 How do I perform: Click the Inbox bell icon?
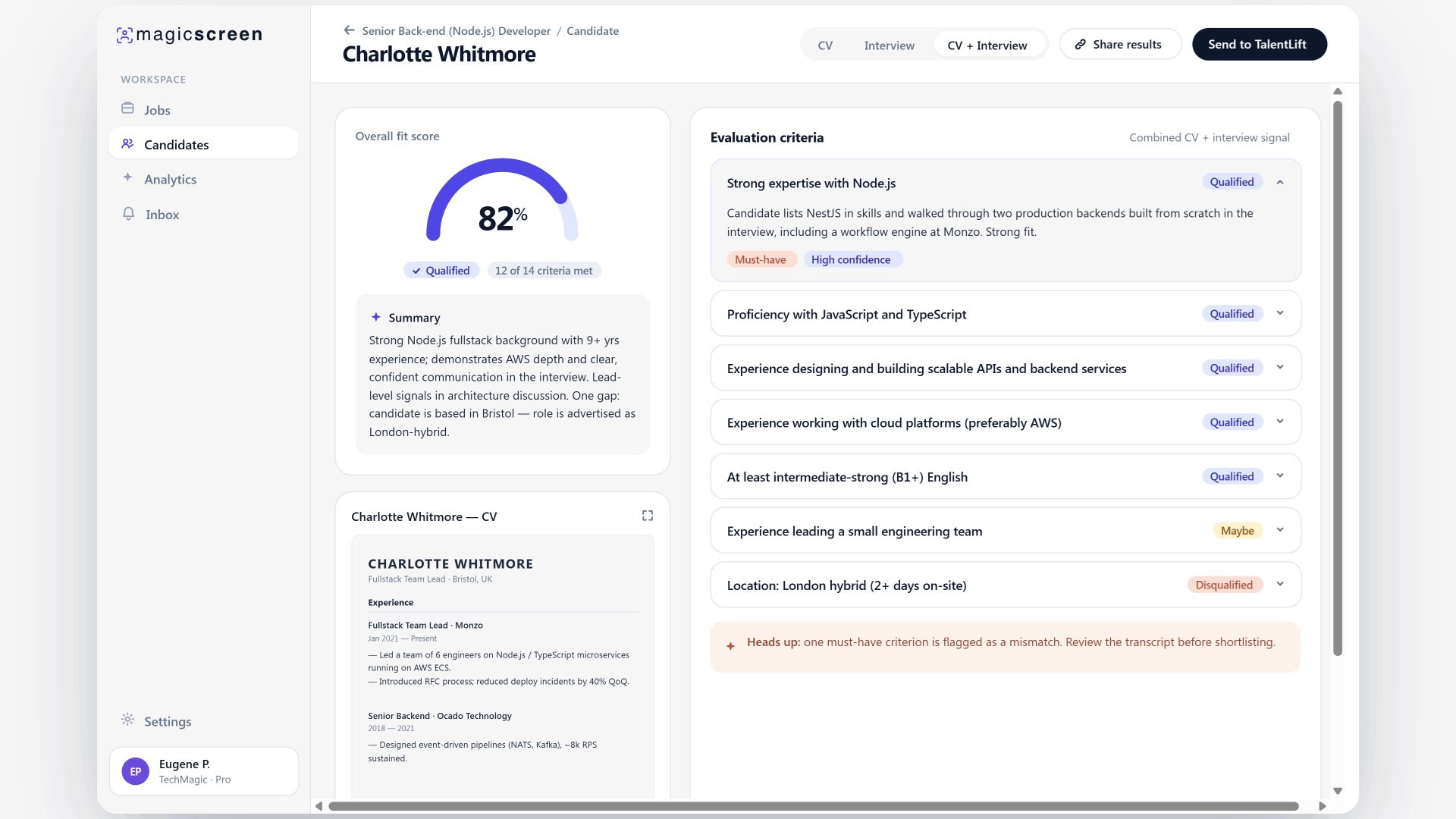[129, 214]
